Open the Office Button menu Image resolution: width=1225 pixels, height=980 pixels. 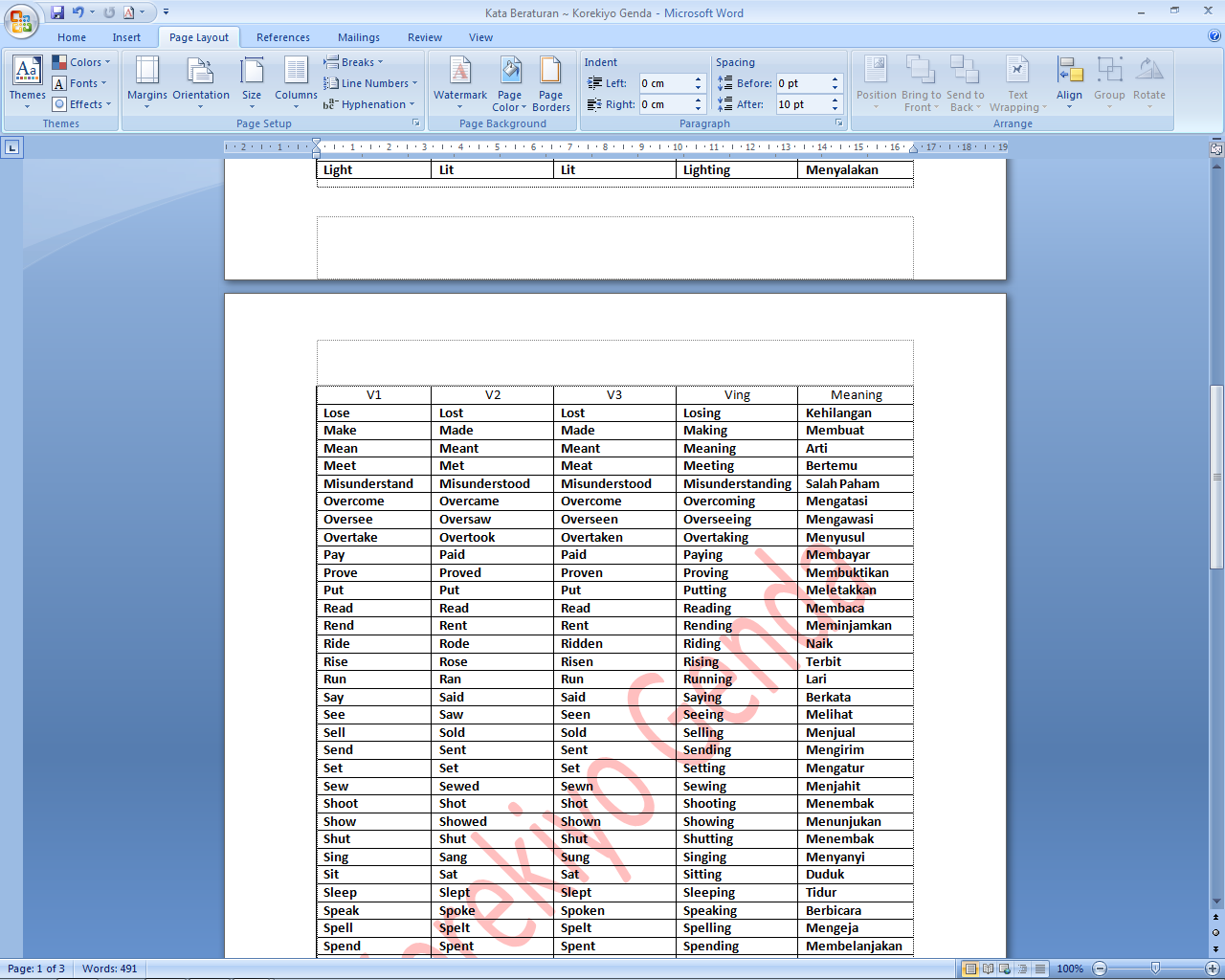point(20,19)
